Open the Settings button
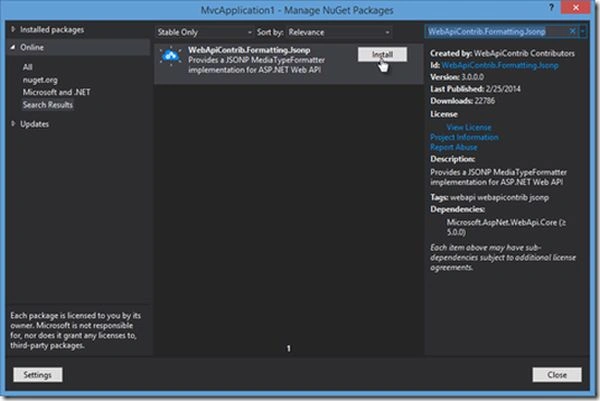600x401 pixels. tap(38, 375)
